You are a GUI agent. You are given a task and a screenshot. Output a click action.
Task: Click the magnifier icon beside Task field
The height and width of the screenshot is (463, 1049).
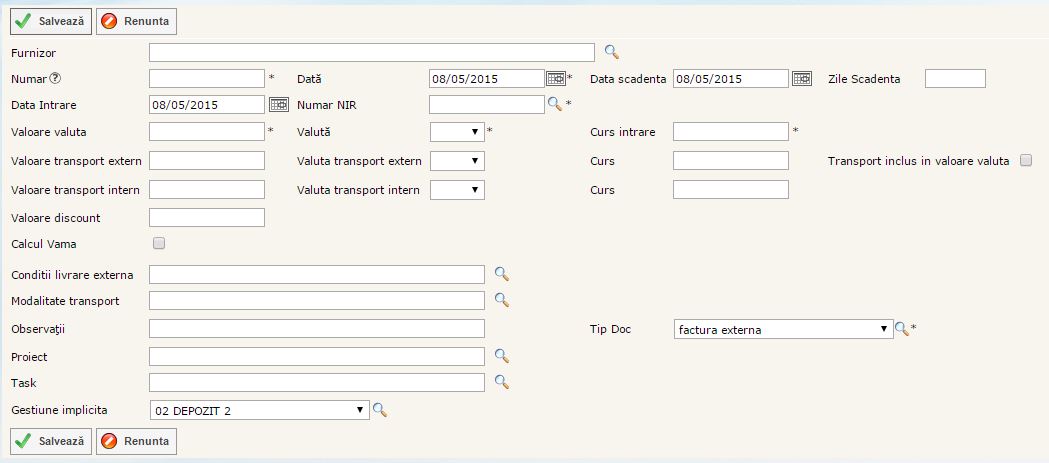[x=502, y=381]
